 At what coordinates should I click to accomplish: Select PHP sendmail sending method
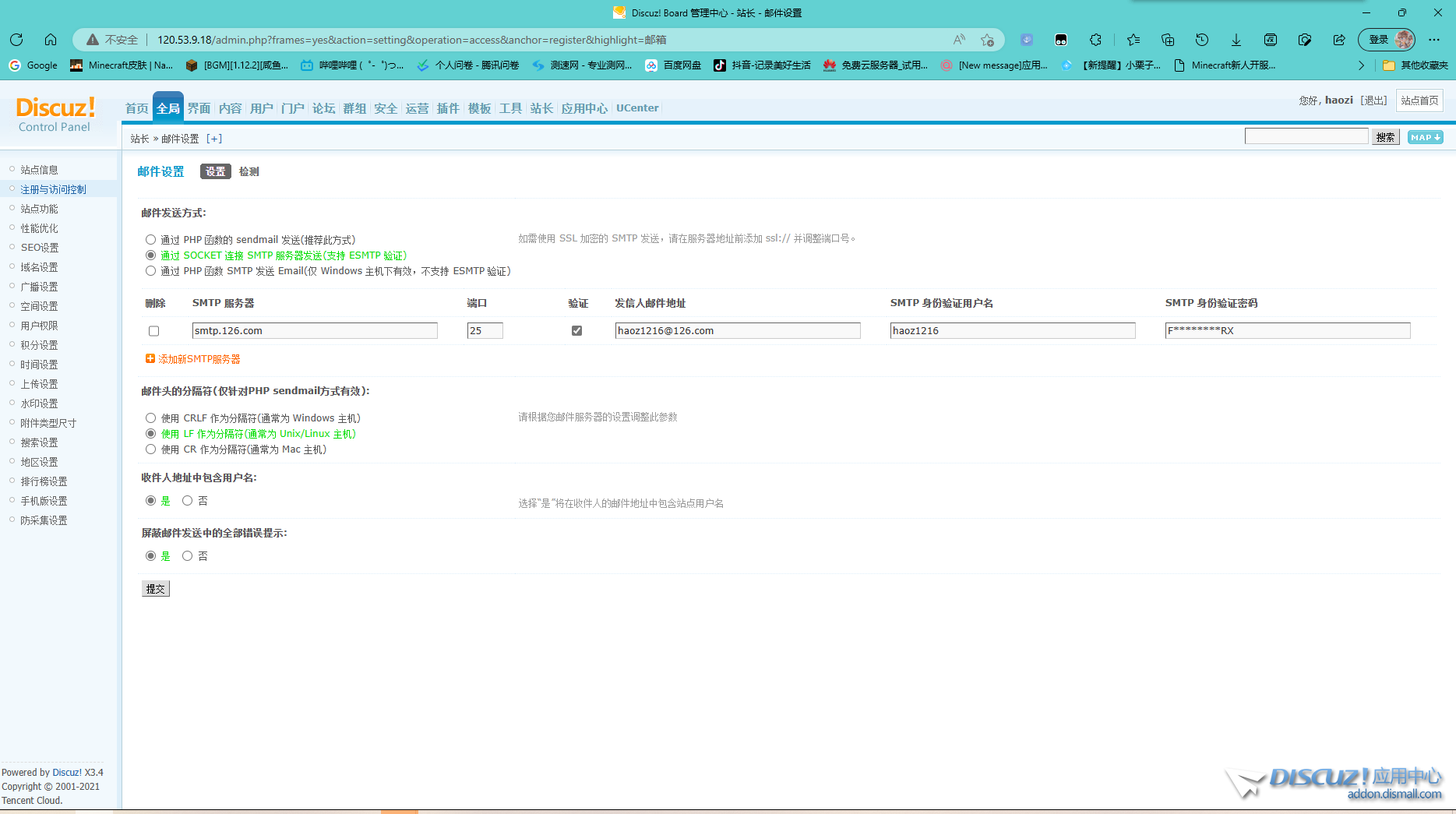[x=150, y=239]
